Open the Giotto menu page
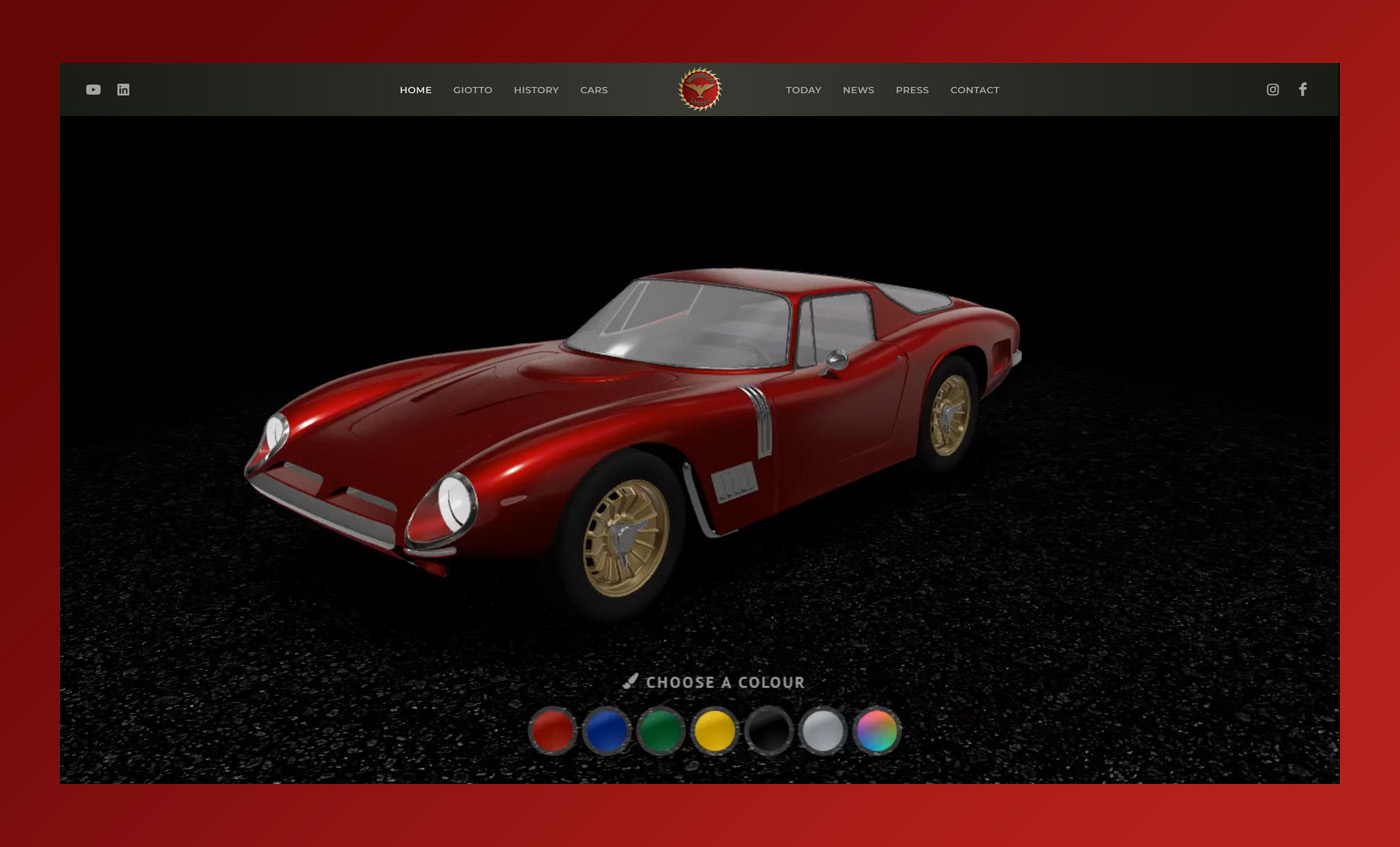Screen dimensions: 1400x847 pyautogui.click(x=472, y=90)
